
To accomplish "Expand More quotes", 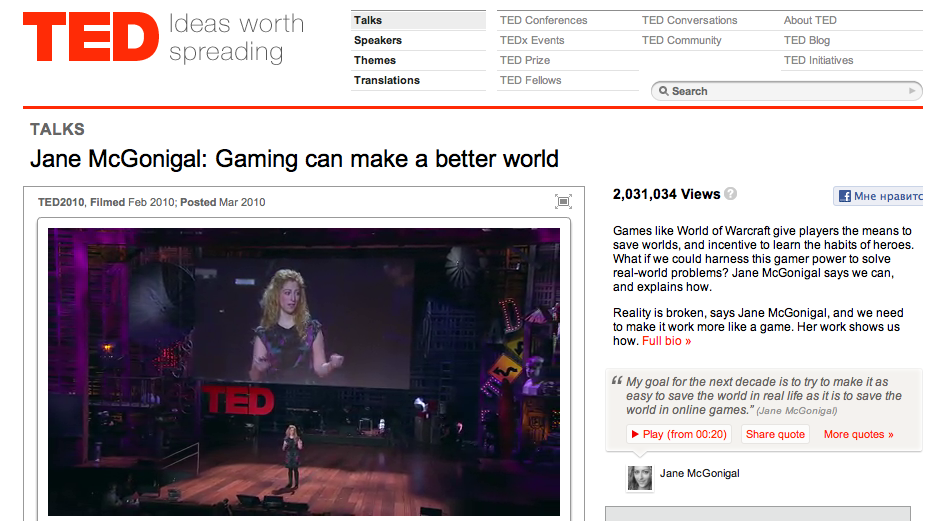I will click(858, 434).
